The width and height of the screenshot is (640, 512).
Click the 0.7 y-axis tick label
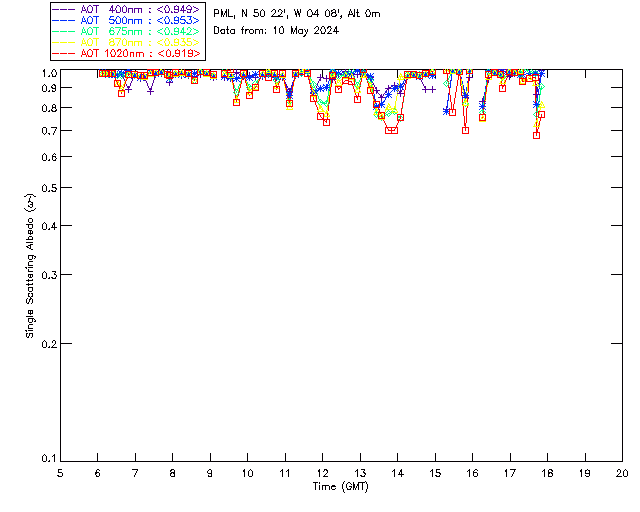pyautogui.click(x=49, y=131)
